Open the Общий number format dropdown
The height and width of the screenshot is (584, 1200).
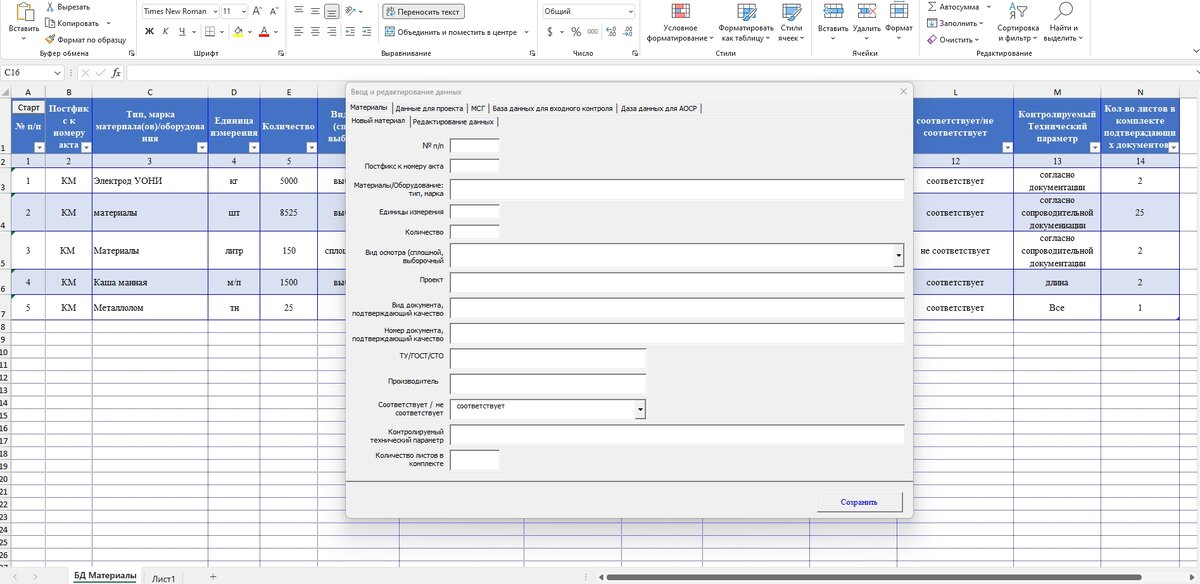(630, 11)
